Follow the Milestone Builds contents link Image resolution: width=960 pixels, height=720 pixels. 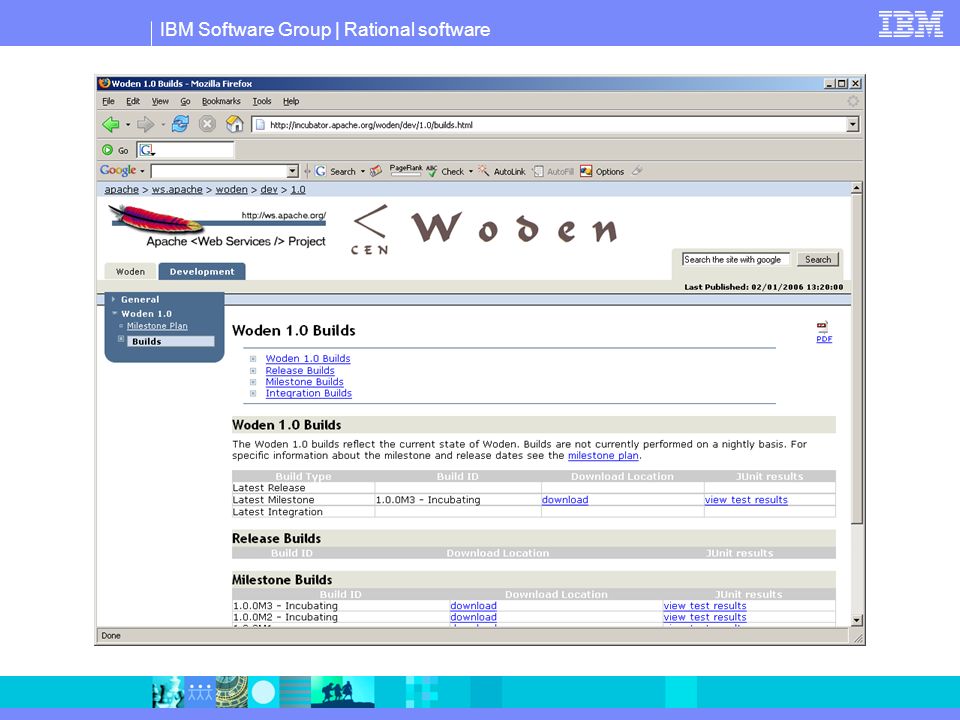tap(304, 381)
